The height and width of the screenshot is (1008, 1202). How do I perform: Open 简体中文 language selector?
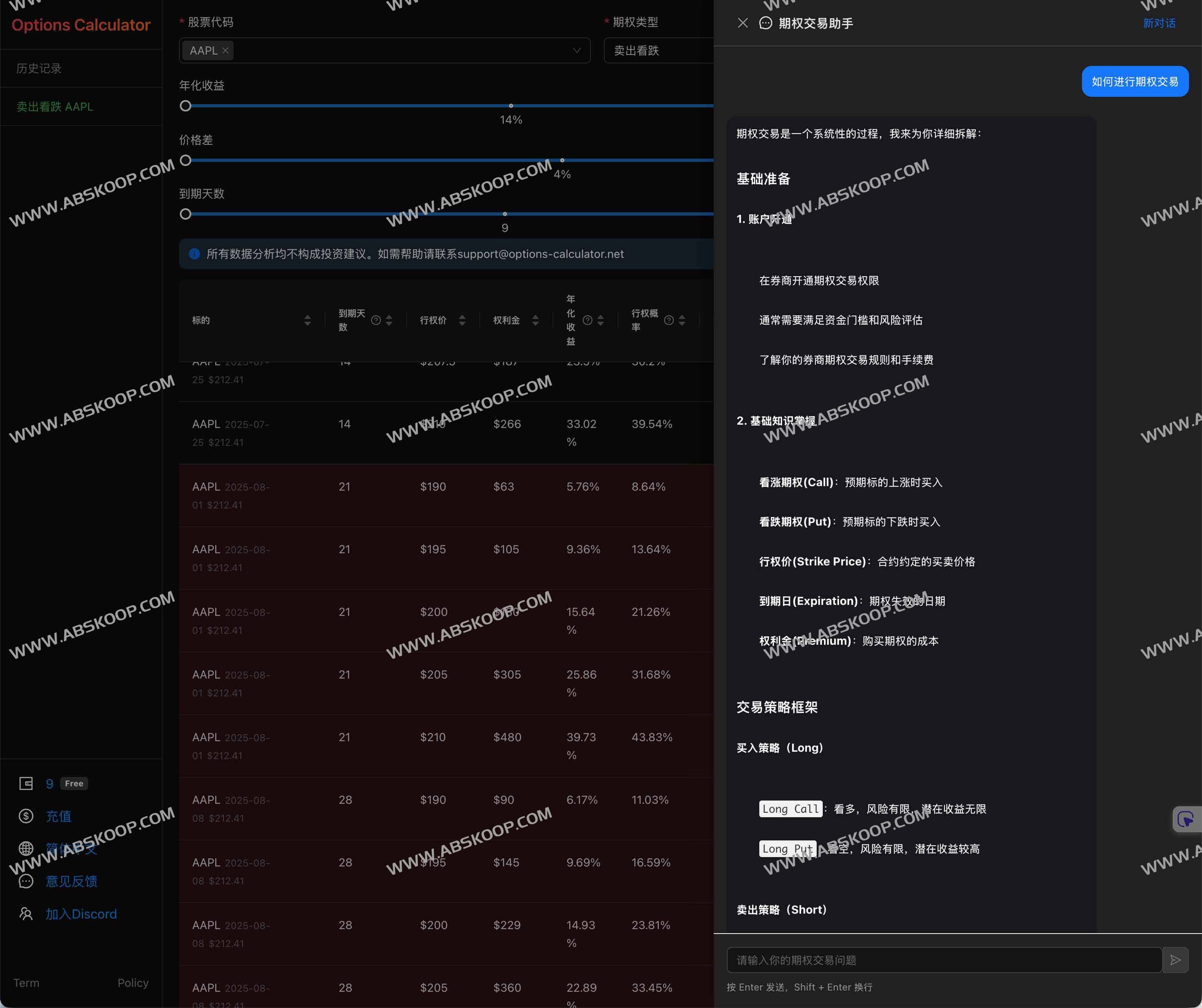[72, 849]
